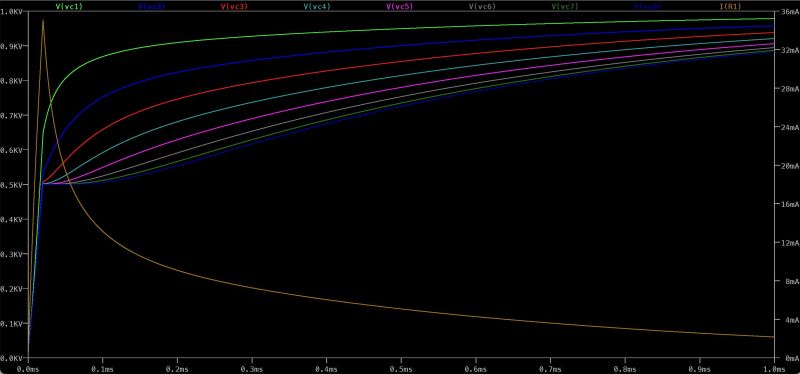This screenshot has width=800, height=374.
Task: Click the 0.0KV voltage axis label
Action: point(11,358)
